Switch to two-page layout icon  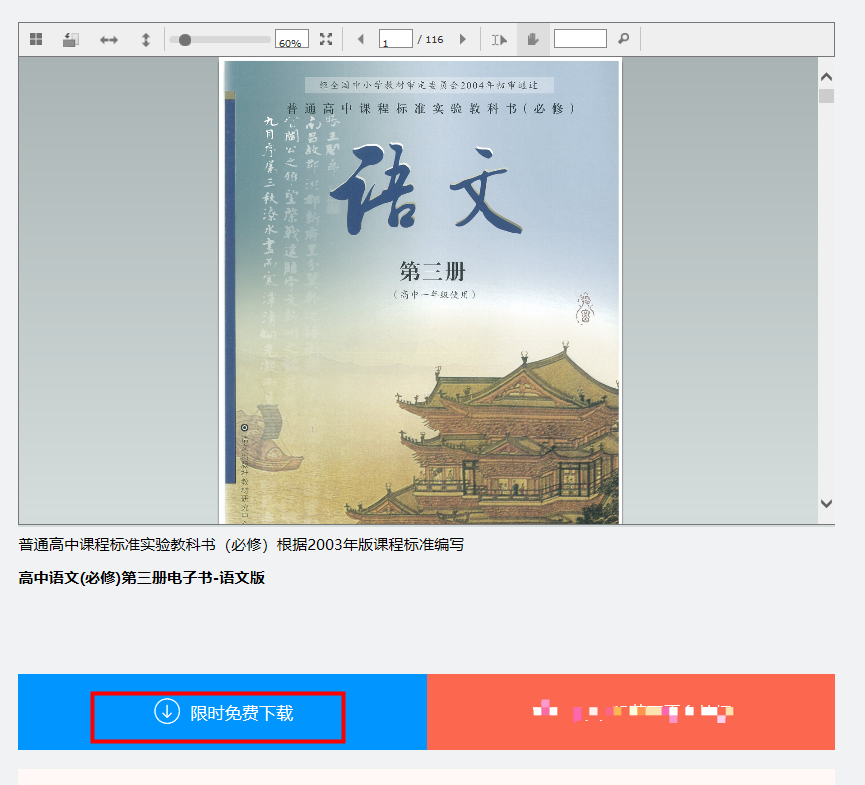(x=71, y=39)
